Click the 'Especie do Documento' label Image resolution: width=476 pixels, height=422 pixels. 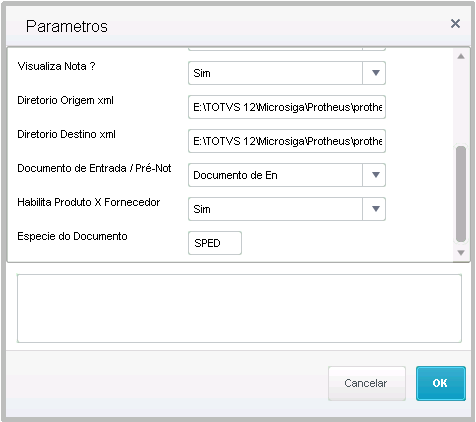[x=72, y=236]
